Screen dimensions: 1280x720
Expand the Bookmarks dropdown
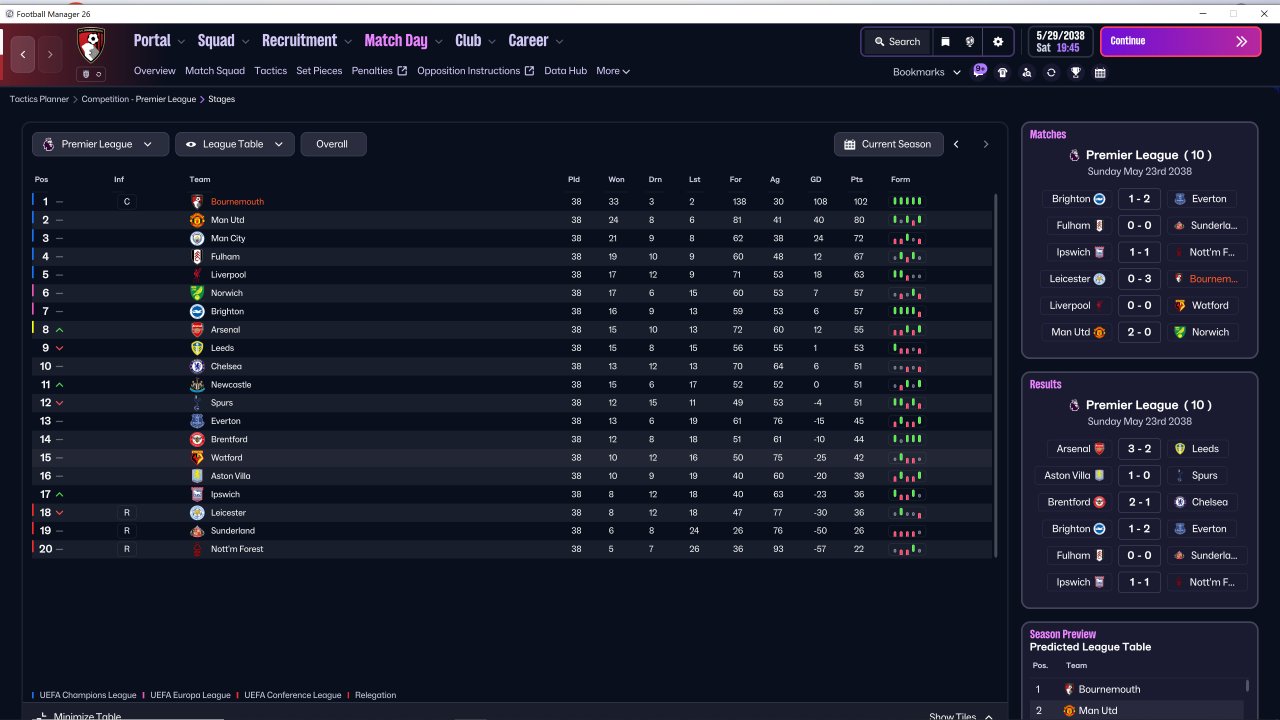click(927, 72)
